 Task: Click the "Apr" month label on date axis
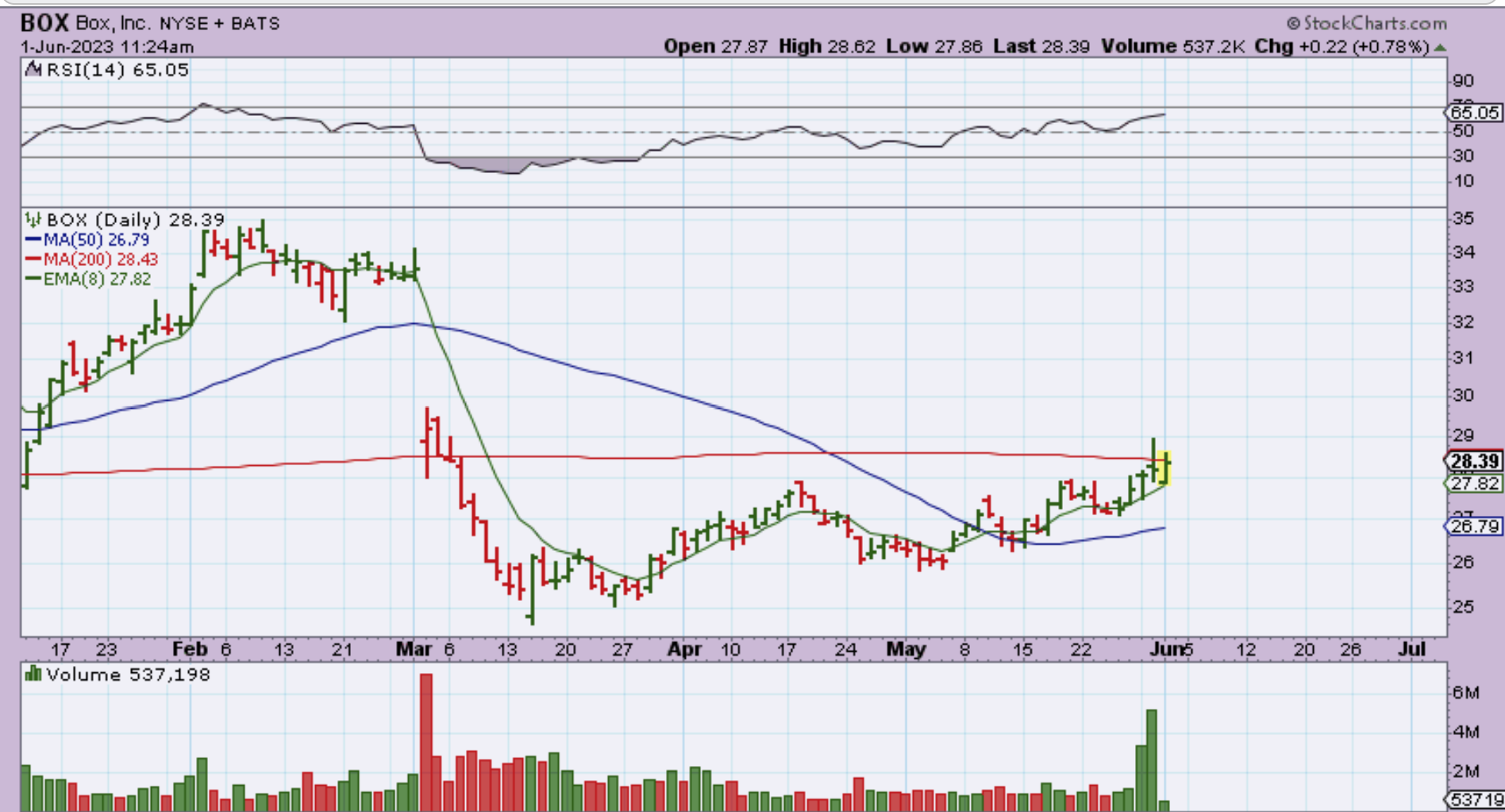click(x=684, y=649)
